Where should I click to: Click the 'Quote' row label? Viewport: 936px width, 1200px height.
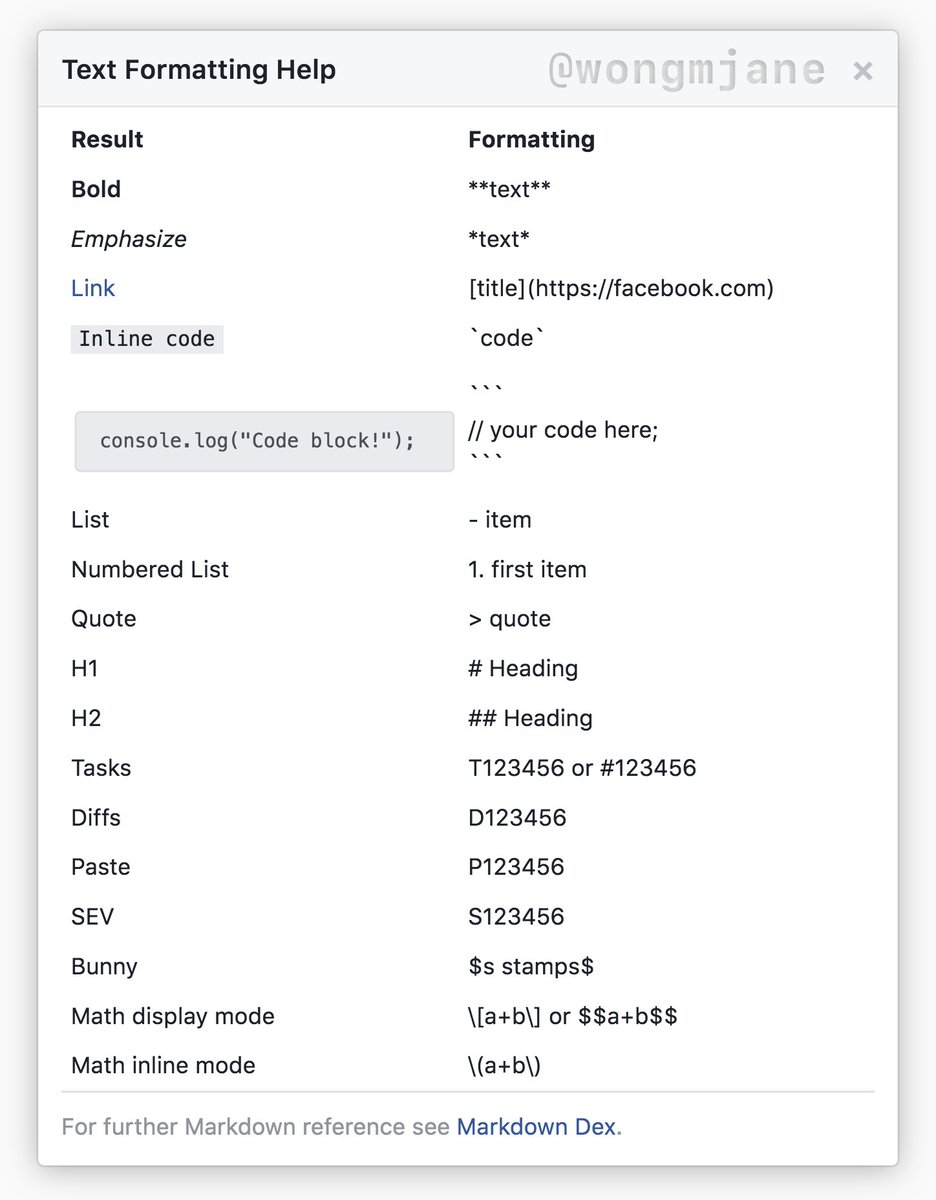point(103,619)
